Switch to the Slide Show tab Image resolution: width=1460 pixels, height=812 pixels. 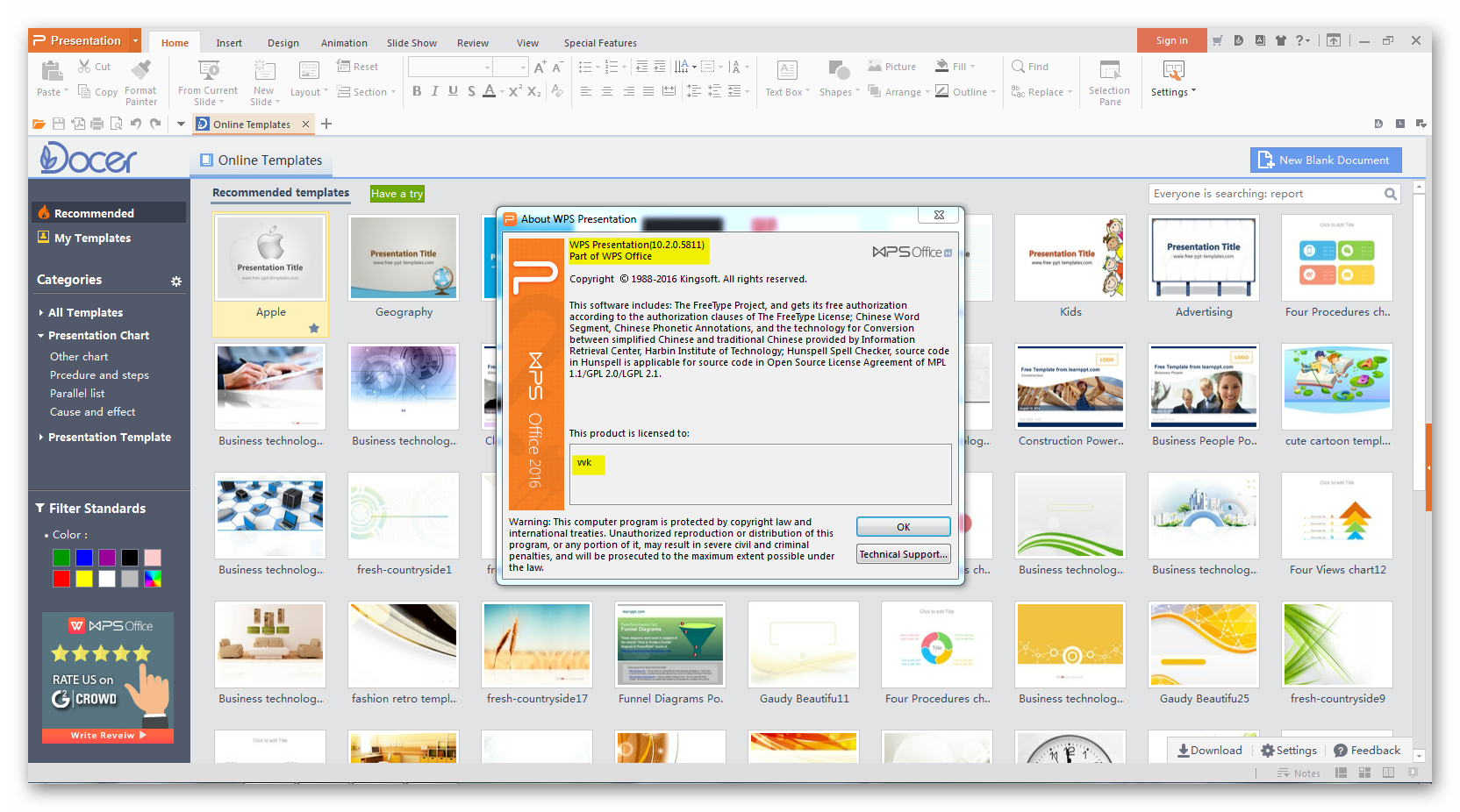coord(412,43)
